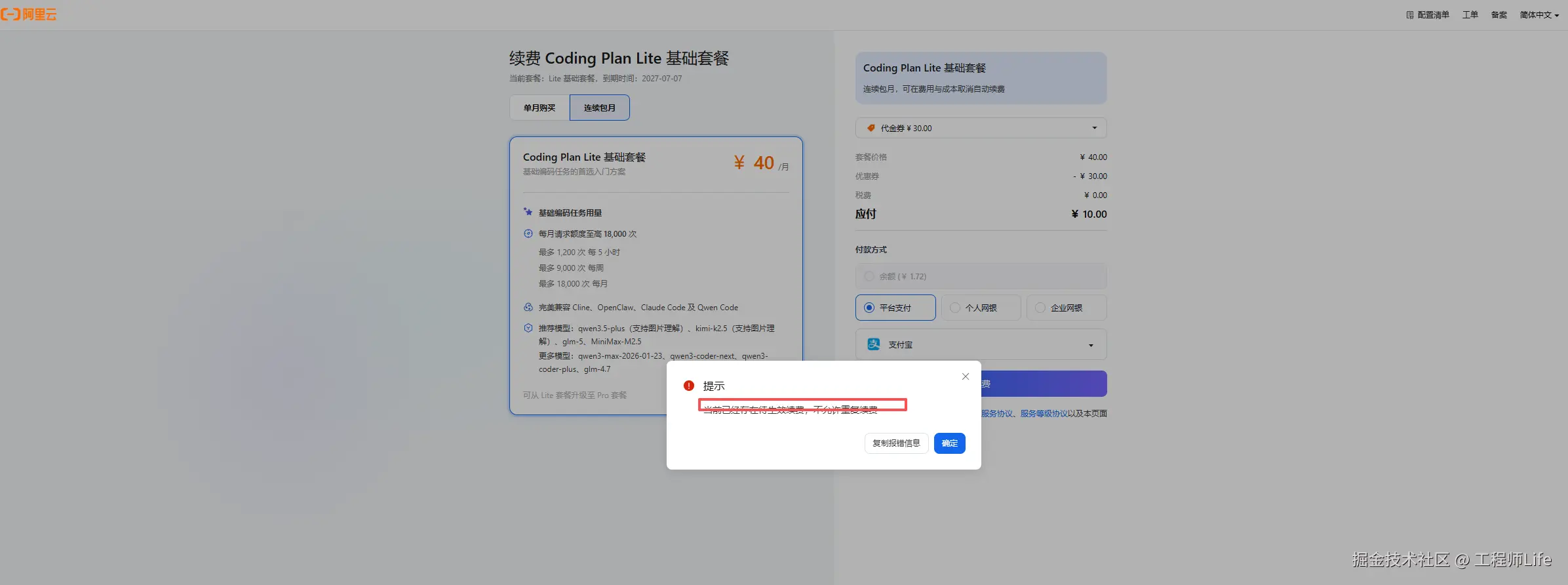Select 个人网银 payment method
1568x585 pixels.
click(x=981, y=308)
